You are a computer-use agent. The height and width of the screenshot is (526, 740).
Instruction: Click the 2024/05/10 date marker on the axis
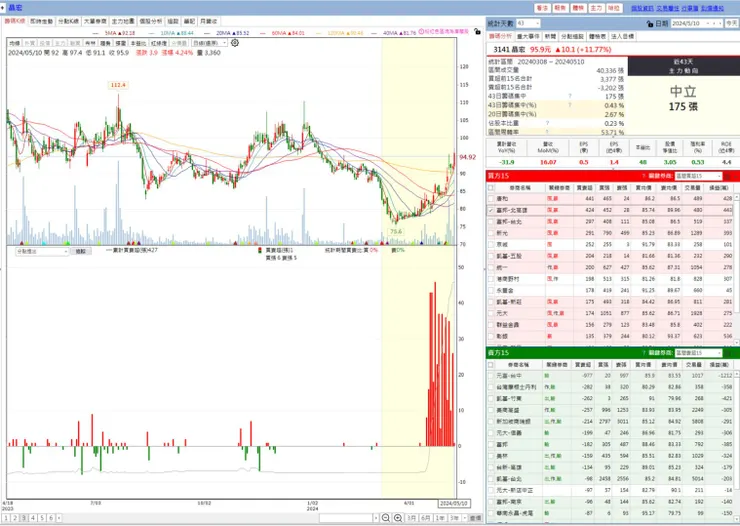pos(454,503)
